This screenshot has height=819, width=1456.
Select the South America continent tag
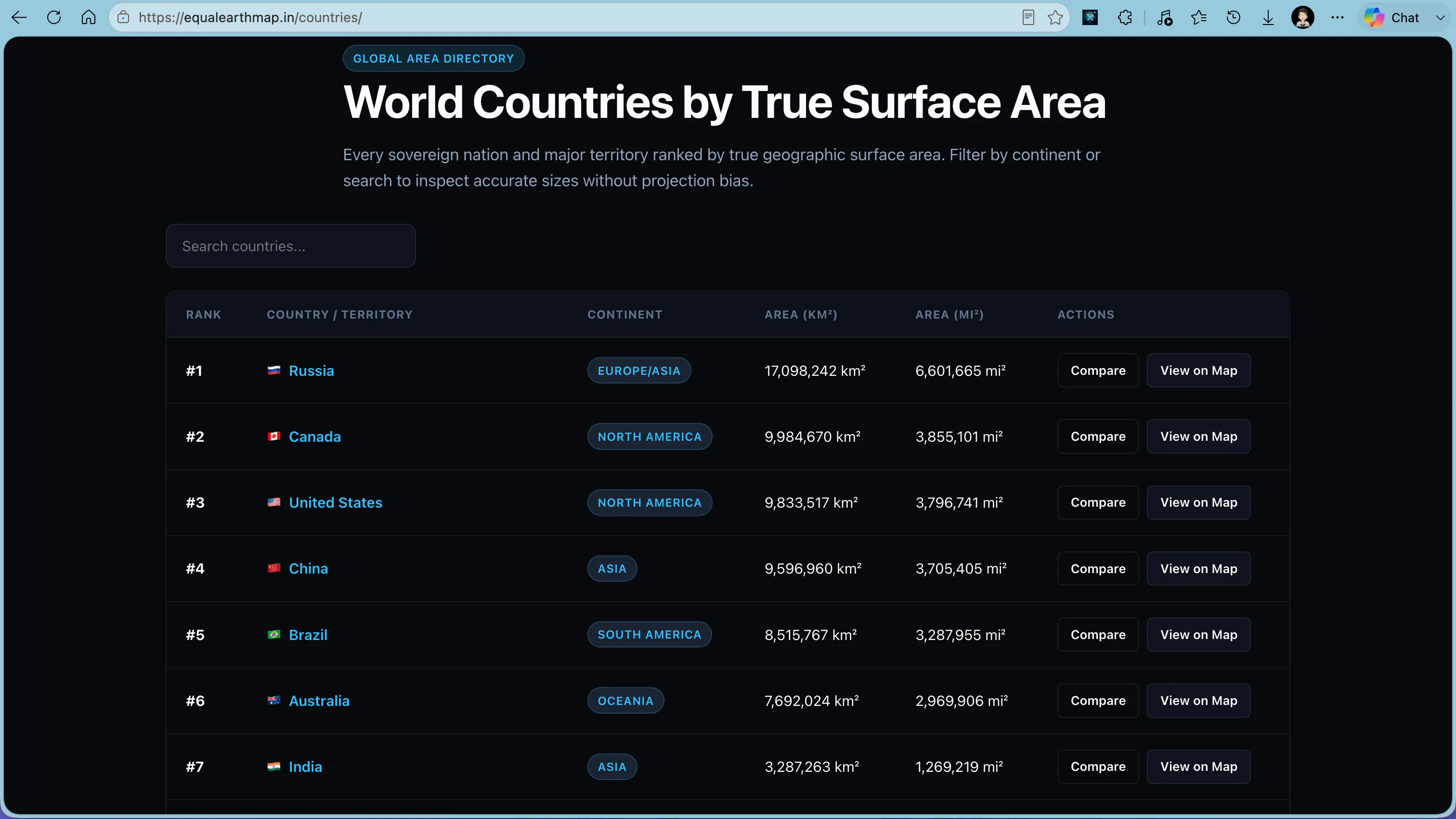click(x=650, y=635)
